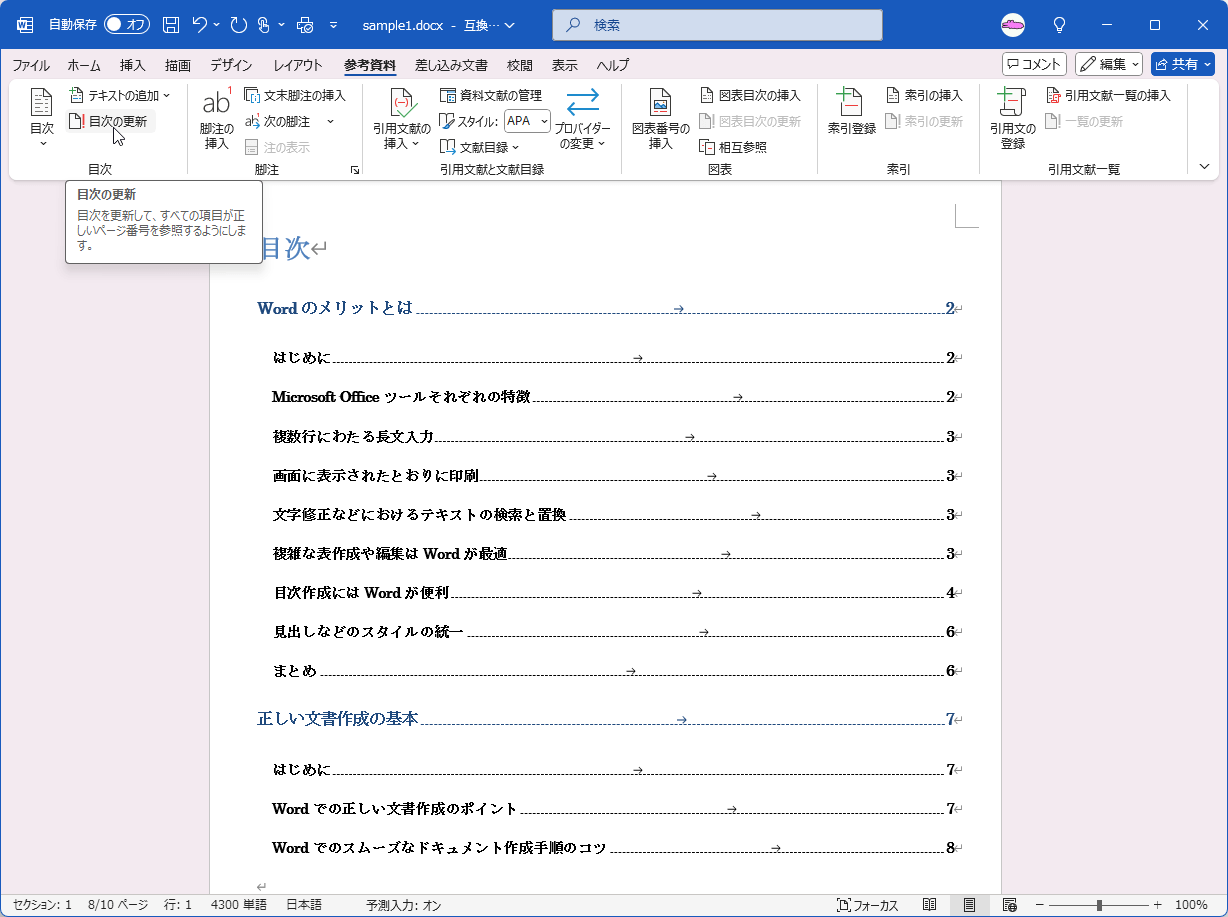Collapse the ribbon with chevron
1228x917 pixels.
coord(1204,167)
